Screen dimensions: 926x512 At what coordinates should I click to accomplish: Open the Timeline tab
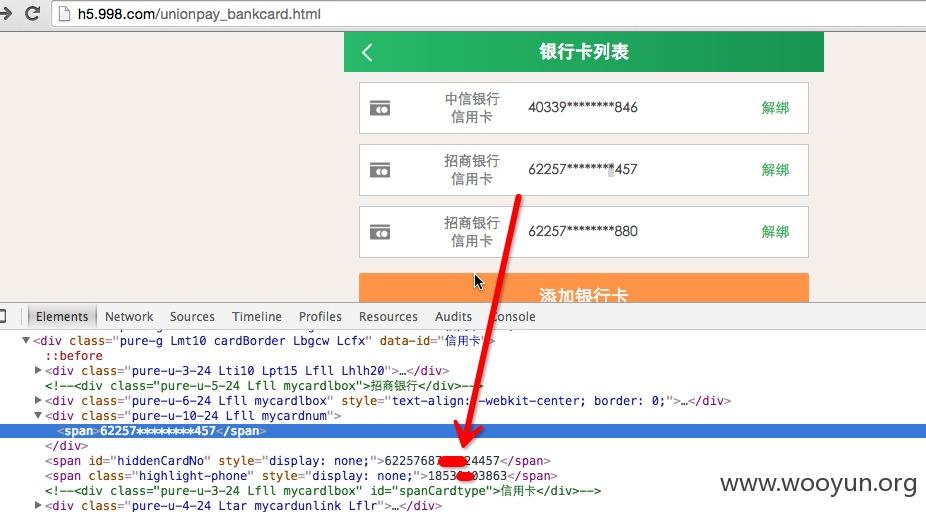click(x=256, y=317)
